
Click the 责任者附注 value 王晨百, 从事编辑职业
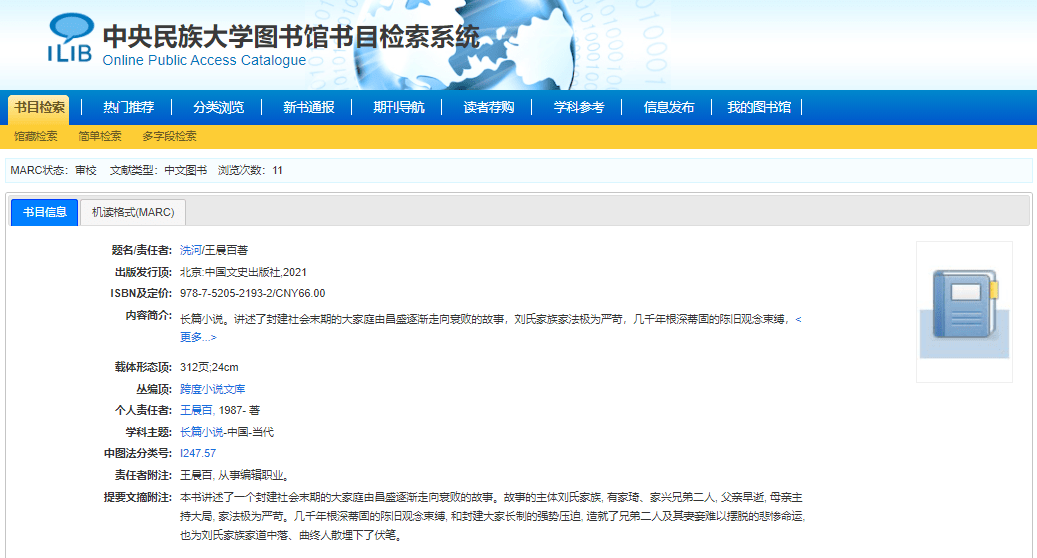tap(235, 475)
